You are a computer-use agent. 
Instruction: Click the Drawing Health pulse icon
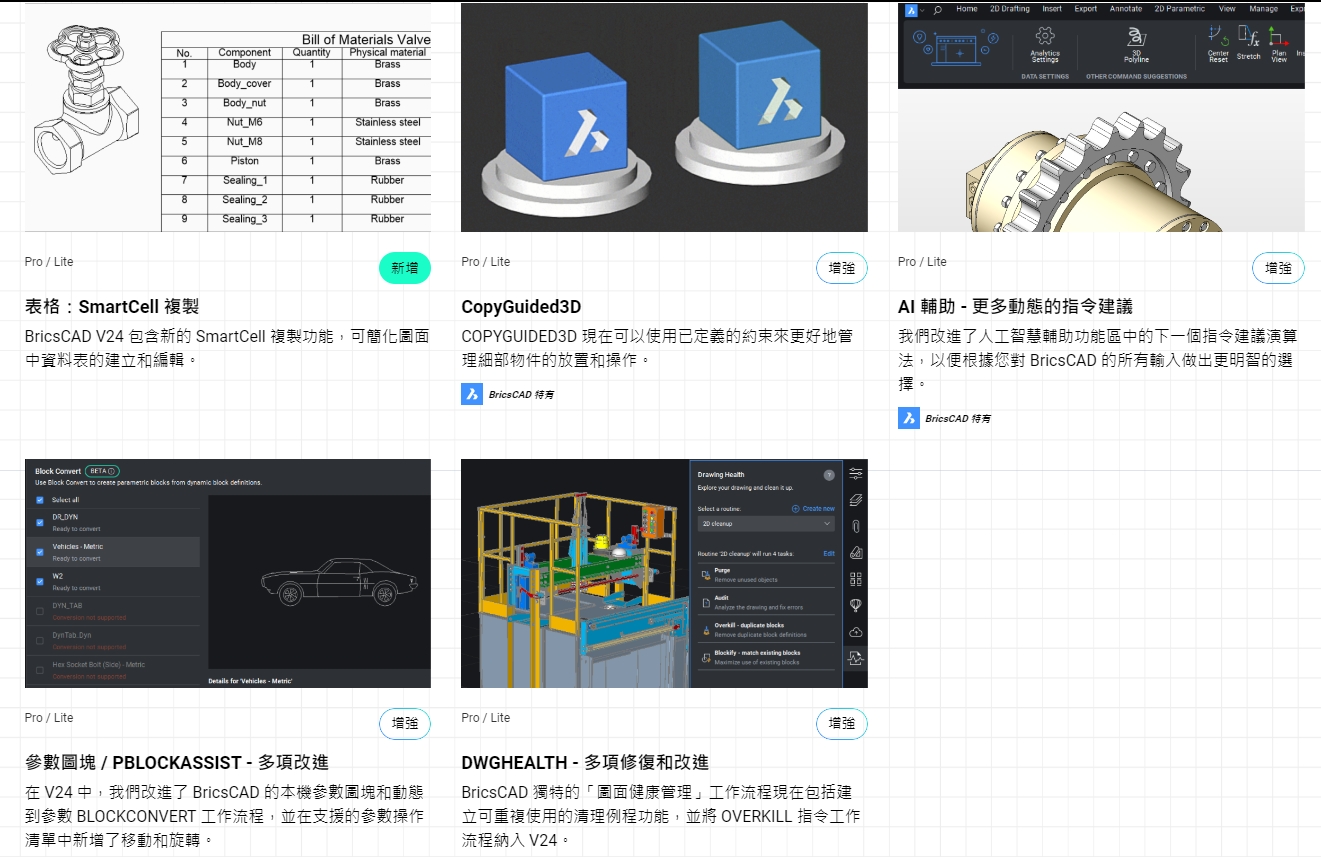click(855, 658)
